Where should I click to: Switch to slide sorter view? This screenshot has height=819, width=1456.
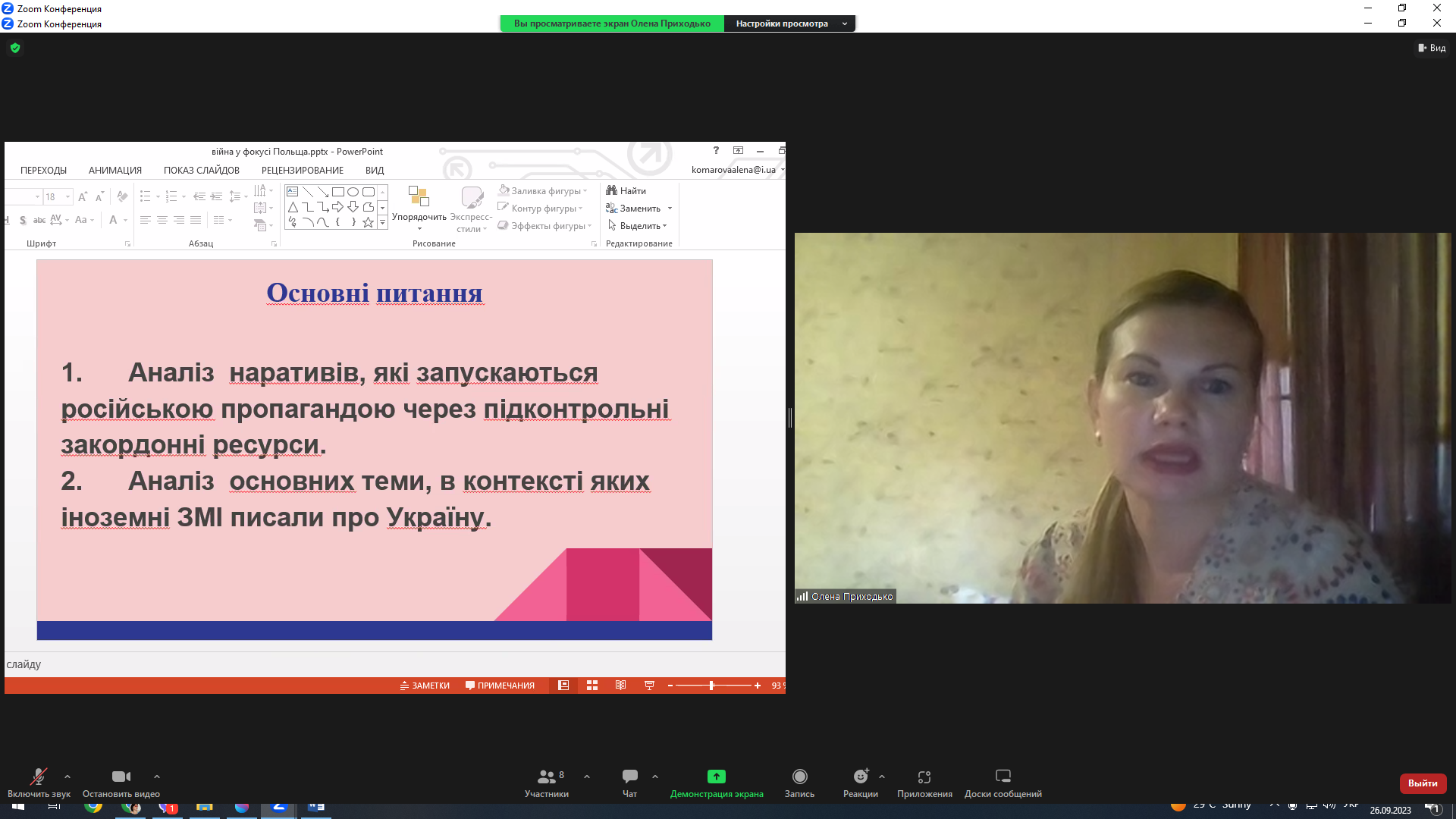592,686
